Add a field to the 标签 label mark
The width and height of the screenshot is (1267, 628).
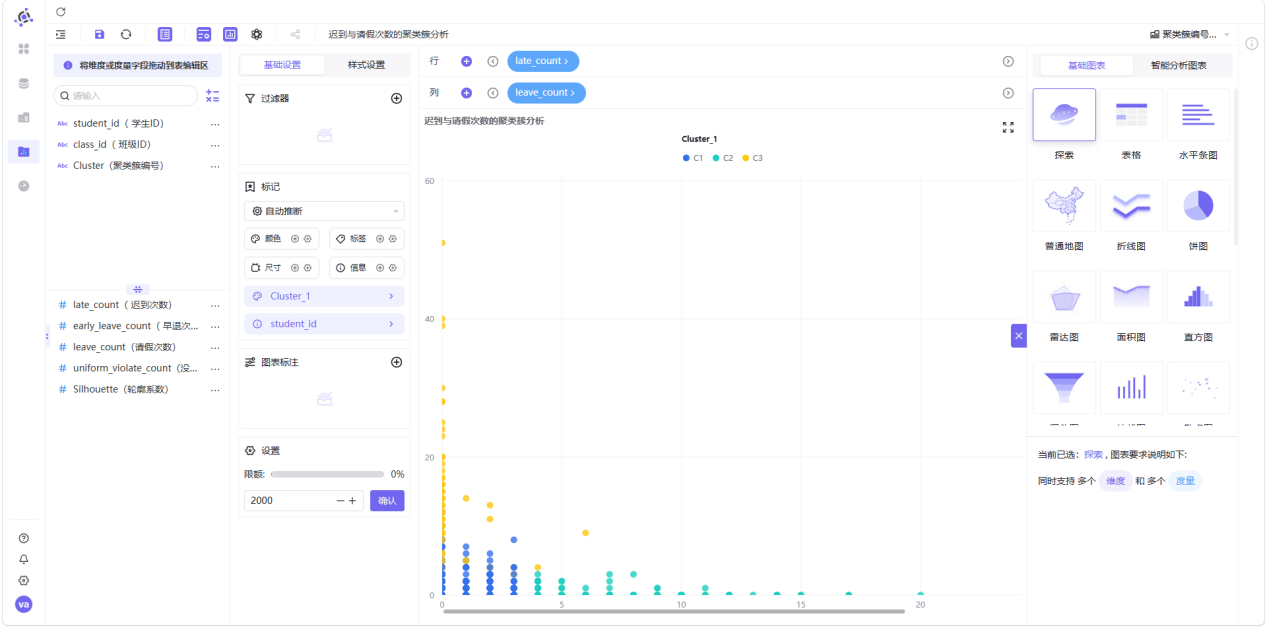[x=380, y=239]
